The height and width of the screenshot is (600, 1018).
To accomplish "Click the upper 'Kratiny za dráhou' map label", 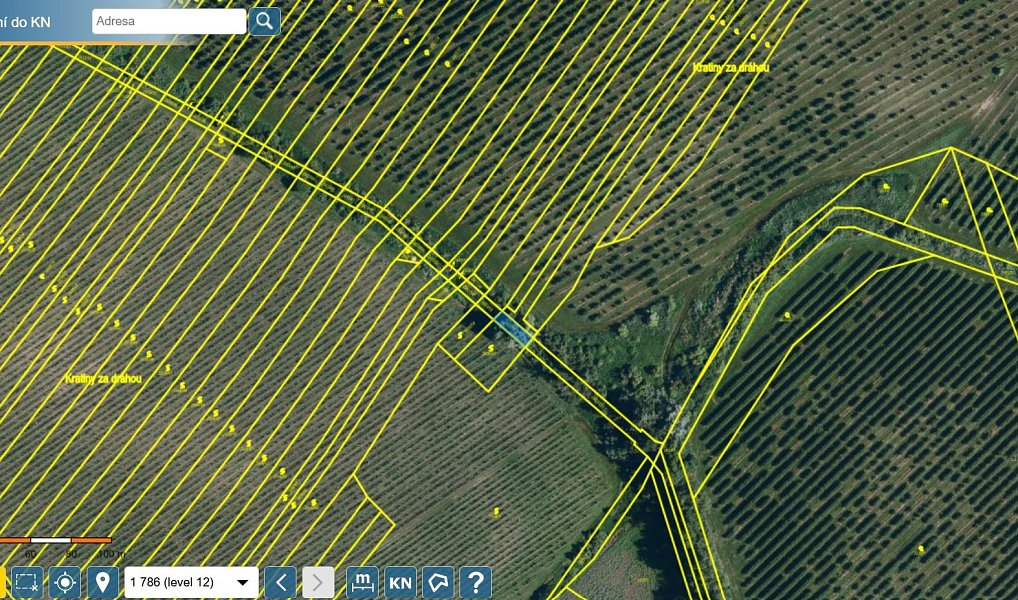I will tap(731, 68).
